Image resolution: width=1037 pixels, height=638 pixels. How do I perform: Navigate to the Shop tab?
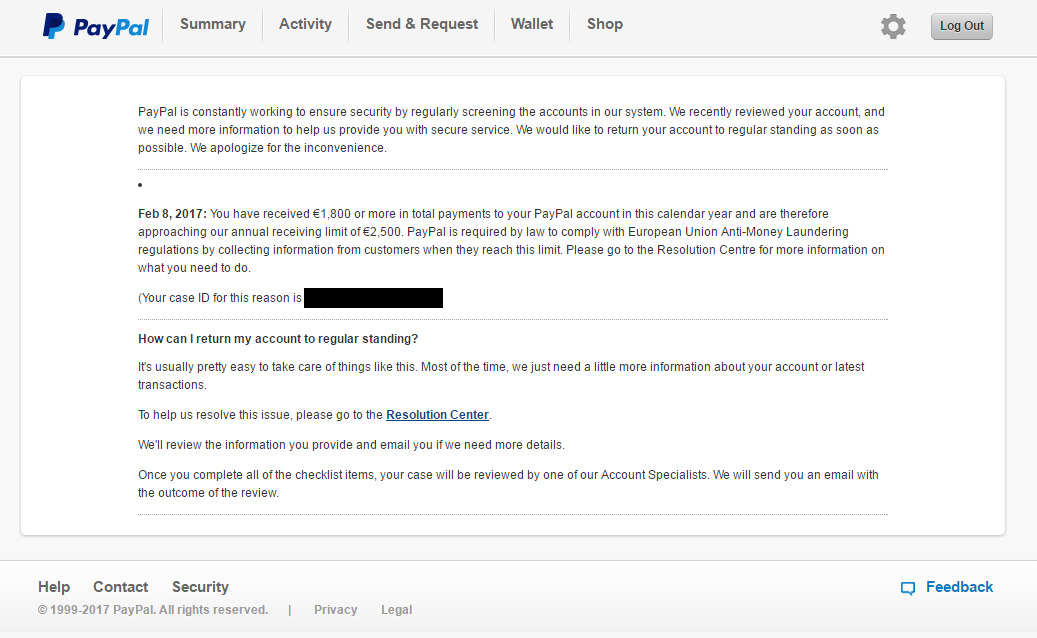604,24
